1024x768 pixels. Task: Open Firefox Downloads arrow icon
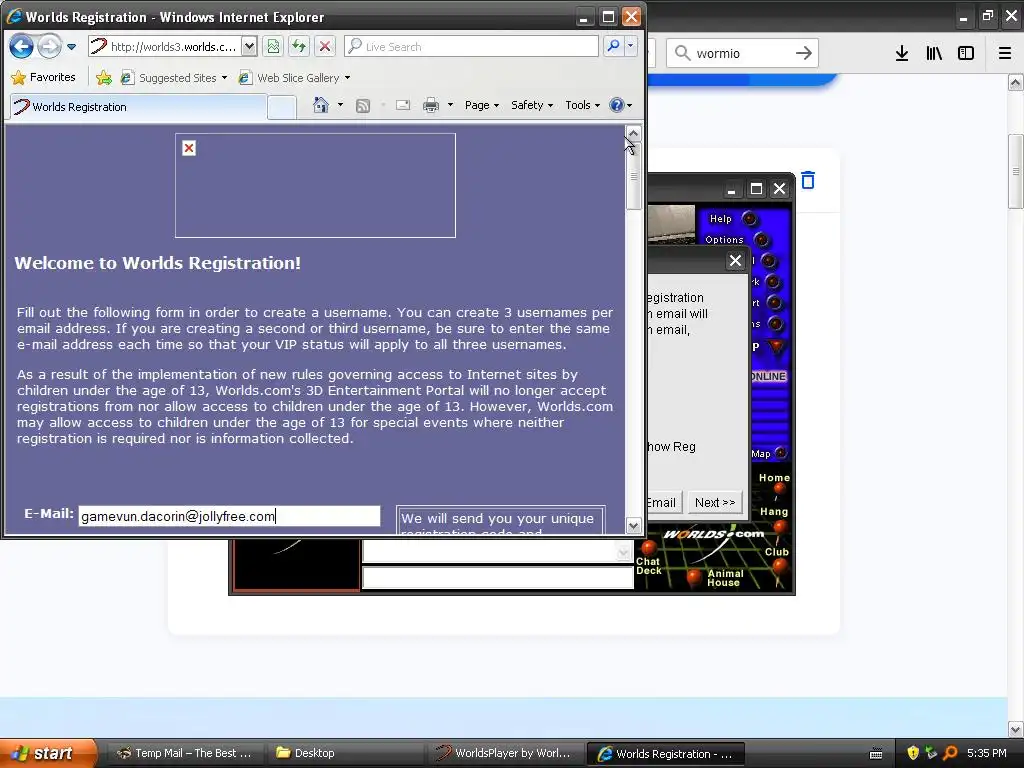(902, 54)
